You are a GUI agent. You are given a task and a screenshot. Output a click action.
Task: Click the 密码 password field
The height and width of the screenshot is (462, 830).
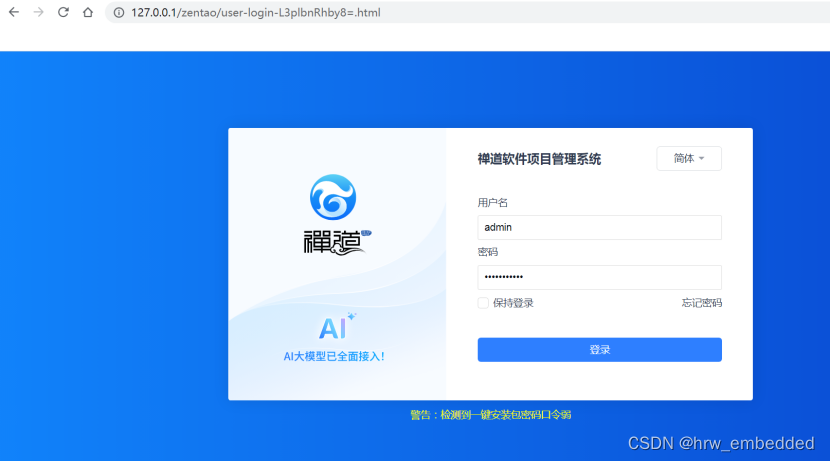(599, 277)
